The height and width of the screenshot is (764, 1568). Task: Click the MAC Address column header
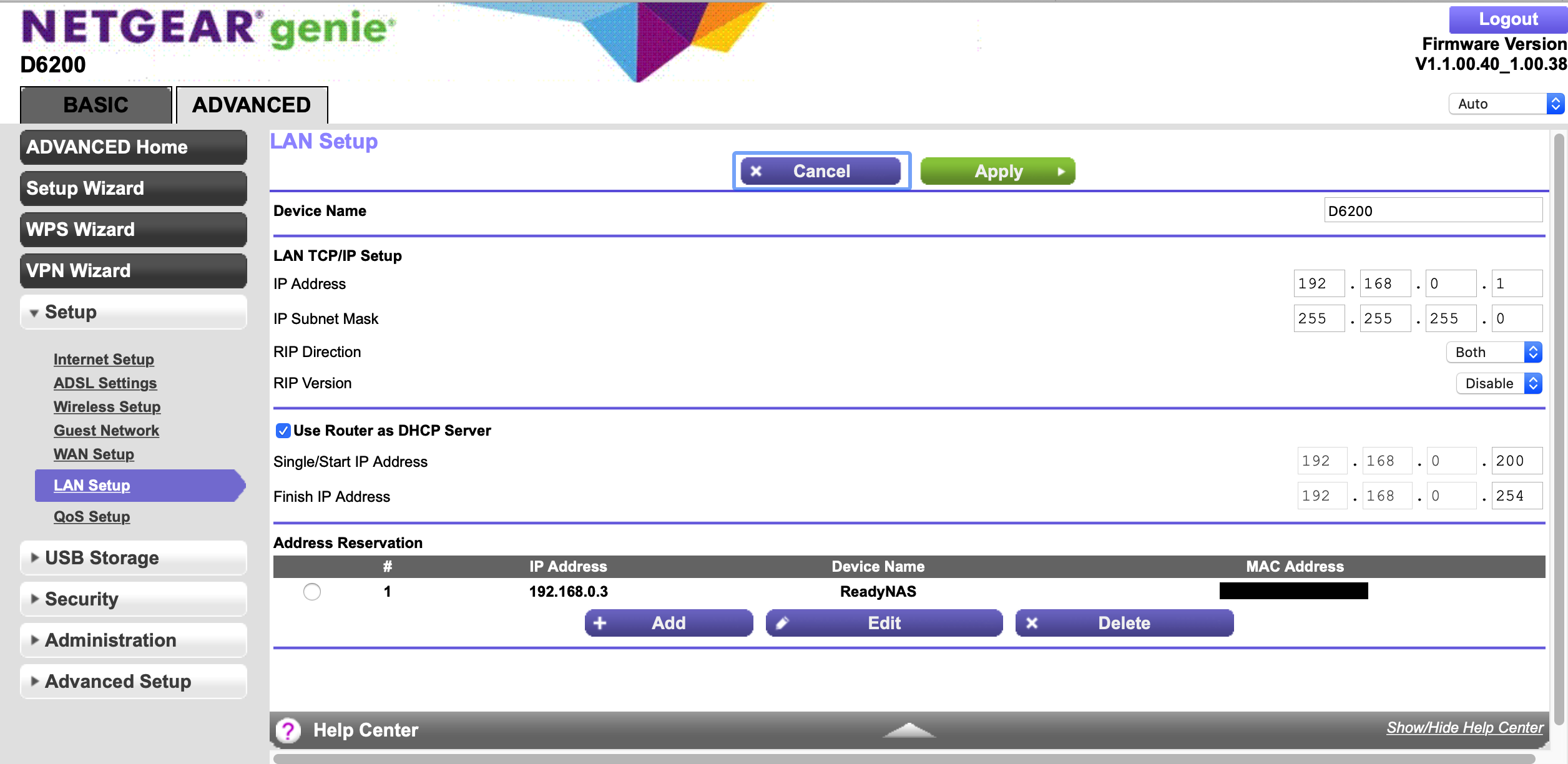click(x=1295, y=566)
